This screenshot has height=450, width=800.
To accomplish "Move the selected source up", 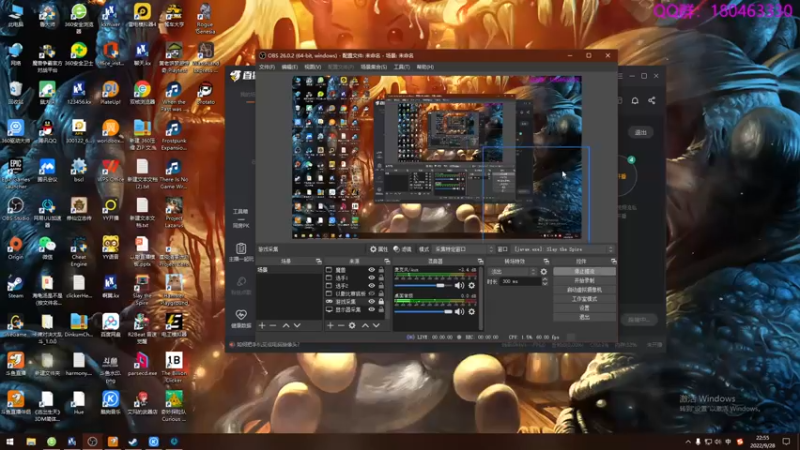I will (365, 326).
